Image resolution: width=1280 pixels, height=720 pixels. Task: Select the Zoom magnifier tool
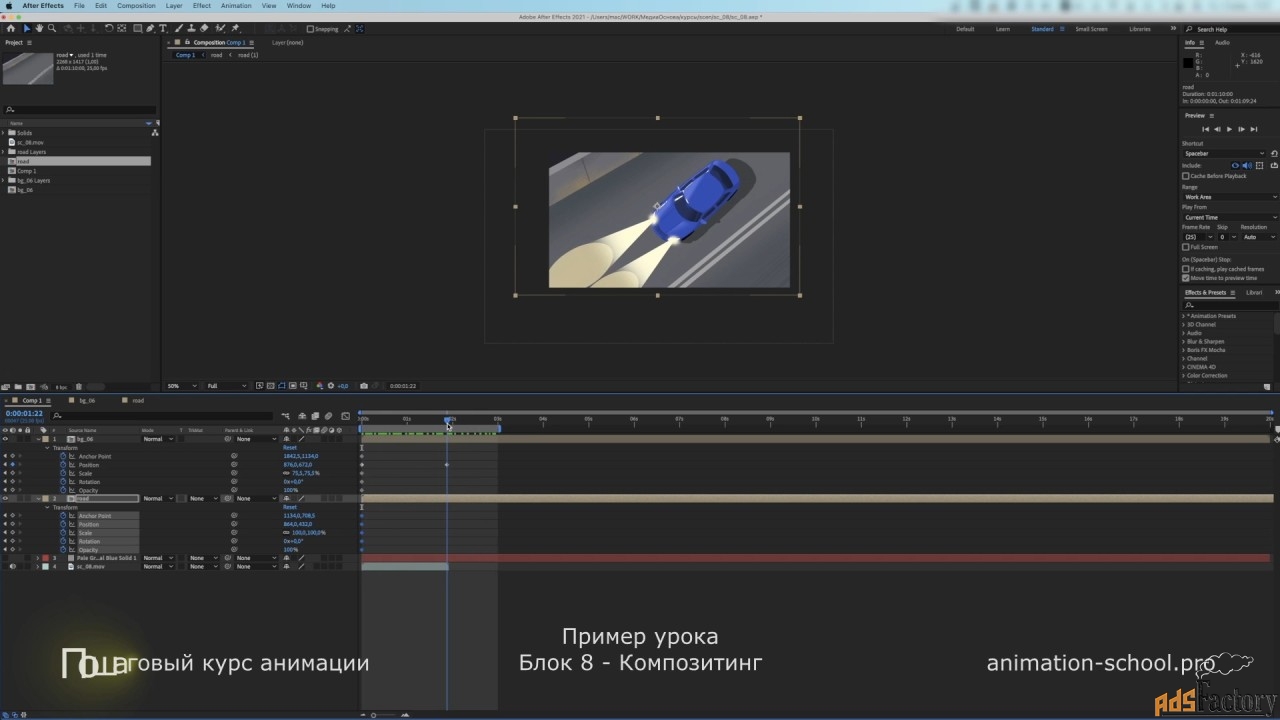(x=52, y=29)
